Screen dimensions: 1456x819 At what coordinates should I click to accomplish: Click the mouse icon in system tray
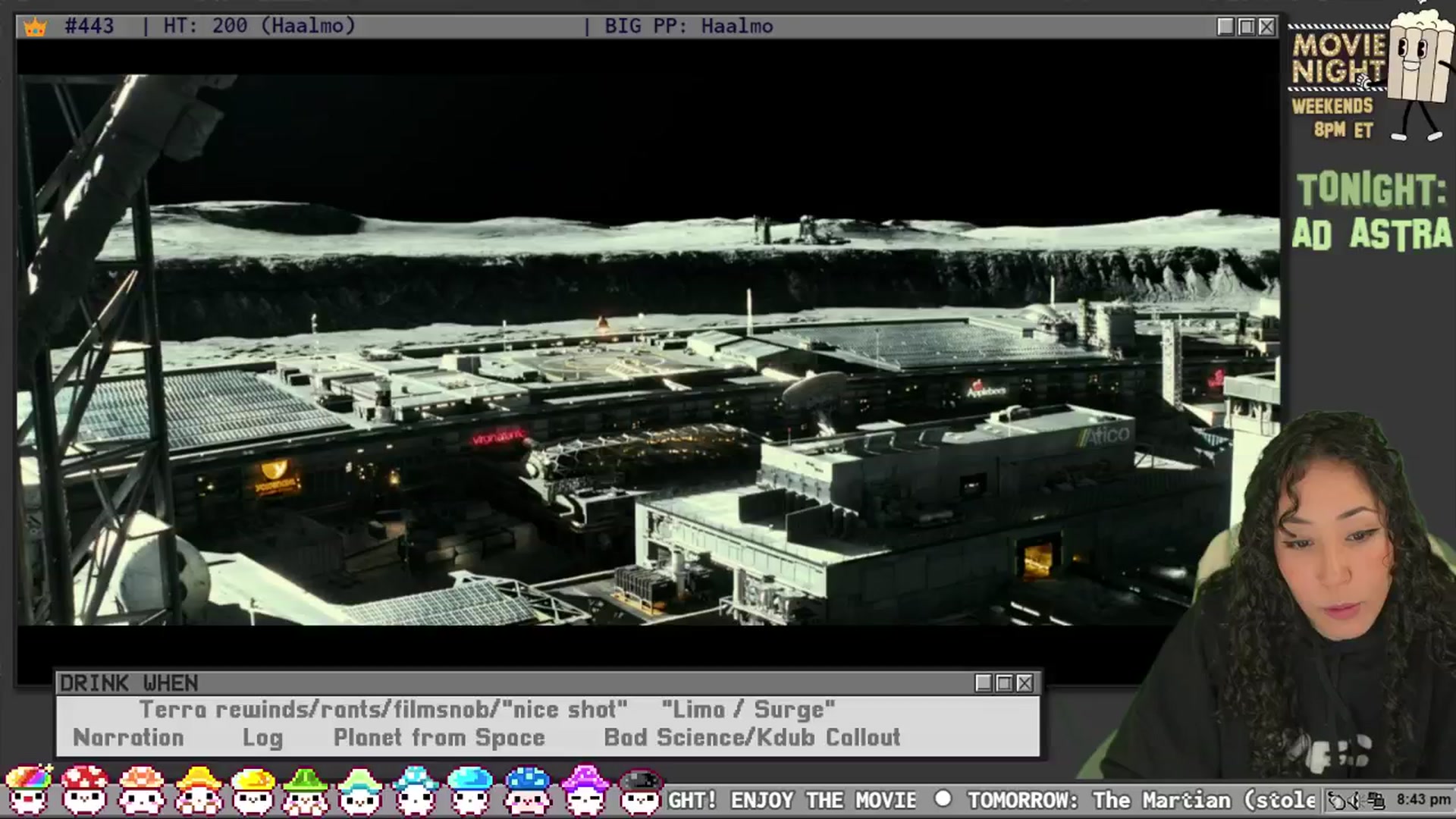1338,800
